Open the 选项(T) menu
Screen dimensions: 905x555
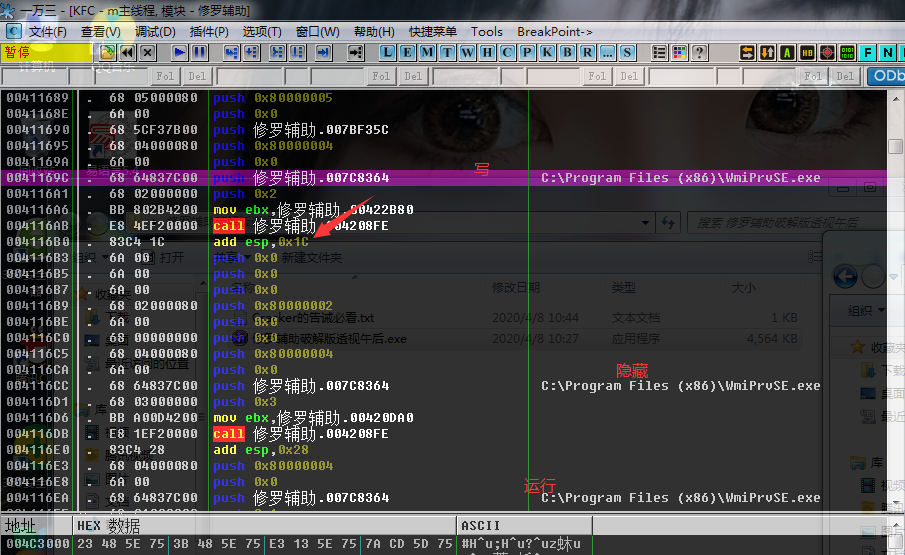[262, 32]
